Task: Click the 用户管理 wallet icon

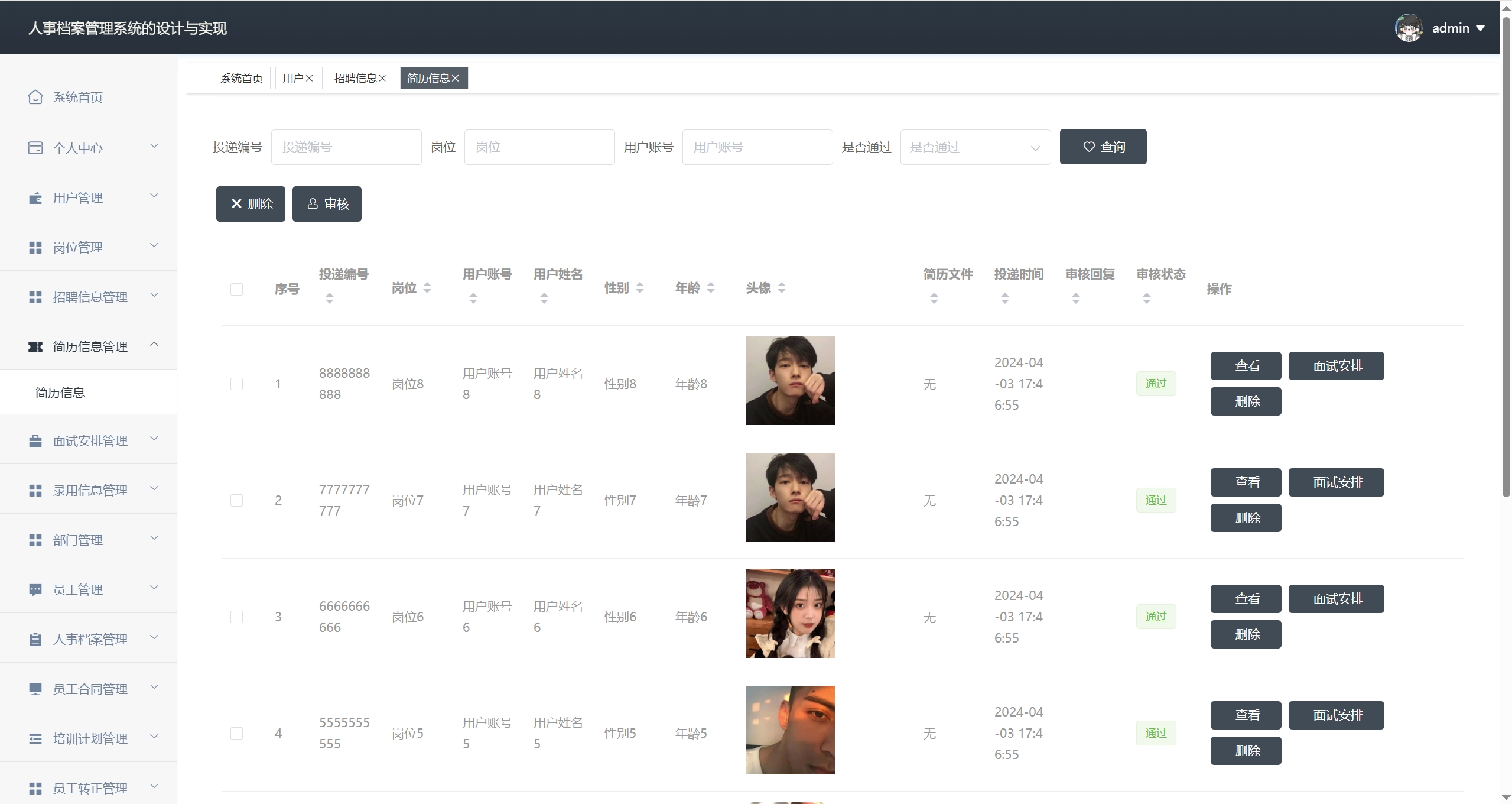Action: tap(35, 198)
